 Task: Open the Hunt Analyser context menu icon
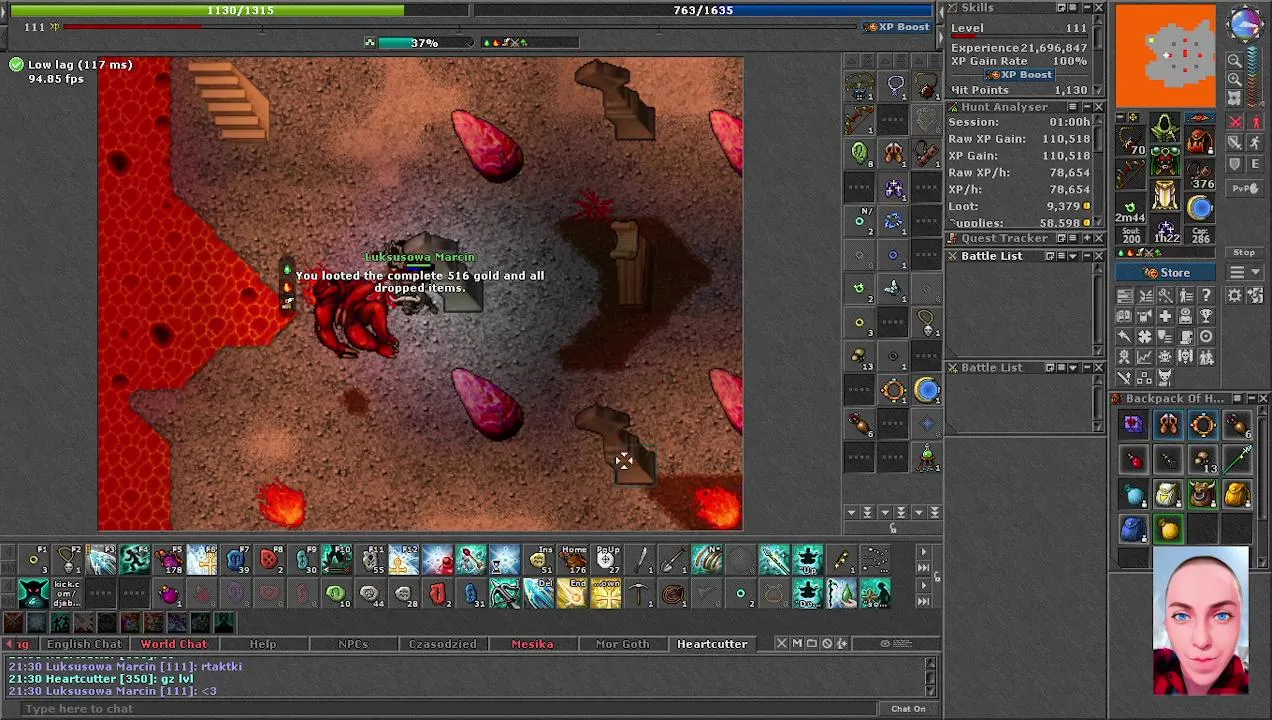pos(1073,107)
